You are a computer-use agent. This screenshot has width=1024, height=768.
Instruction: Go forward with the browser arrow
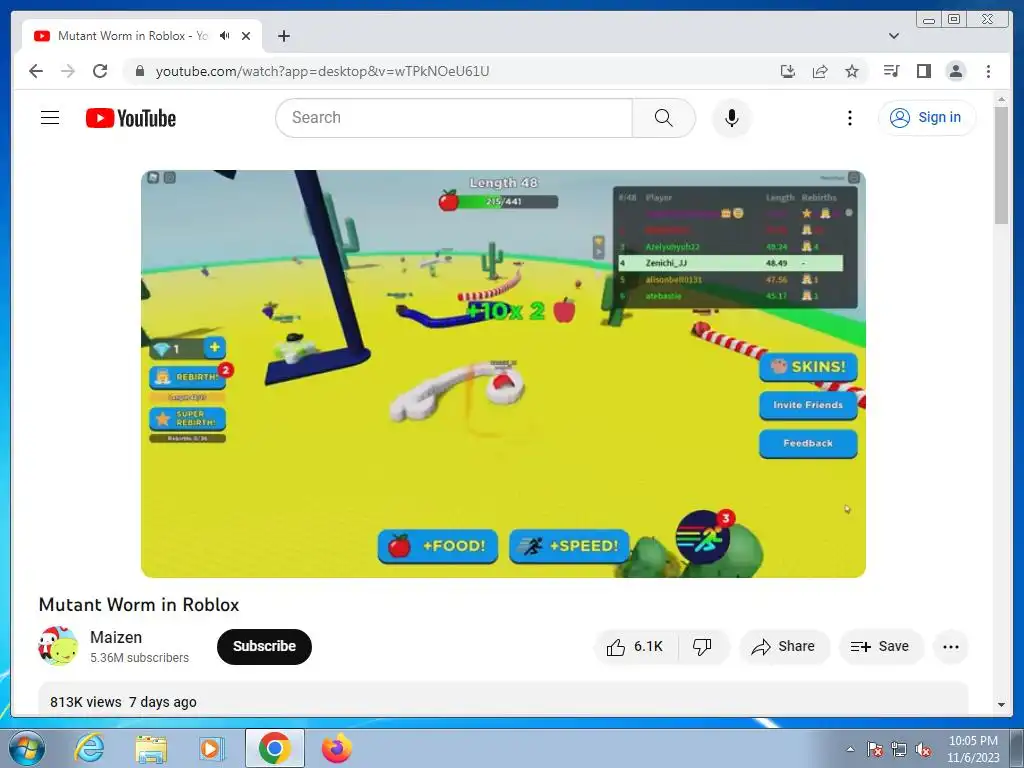tap(68, 71)
